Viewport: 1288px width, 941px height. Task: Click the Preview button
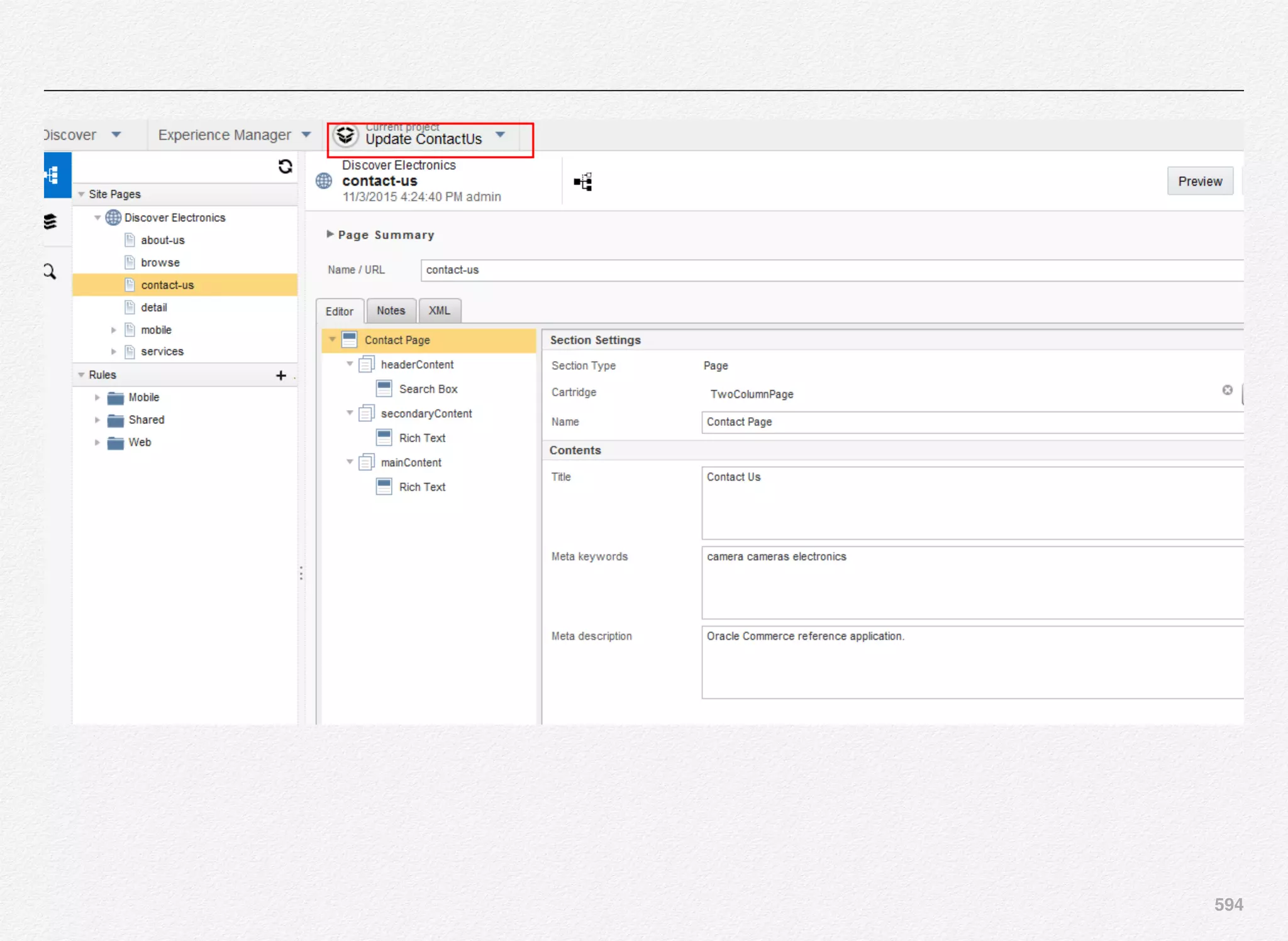(1199, 181)
